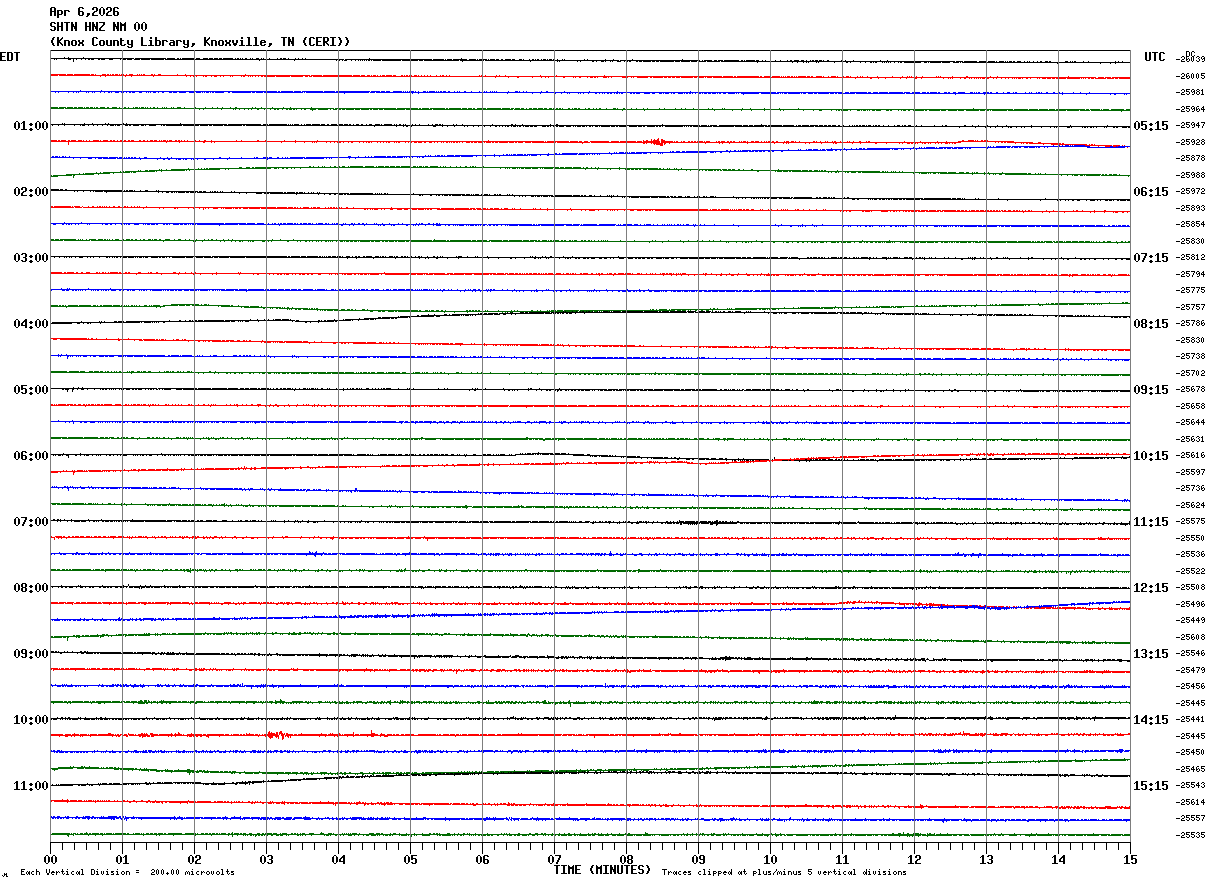Select DC offset value "-26005"
The height and width of the screenshot is (886, 1210).
1191,76
